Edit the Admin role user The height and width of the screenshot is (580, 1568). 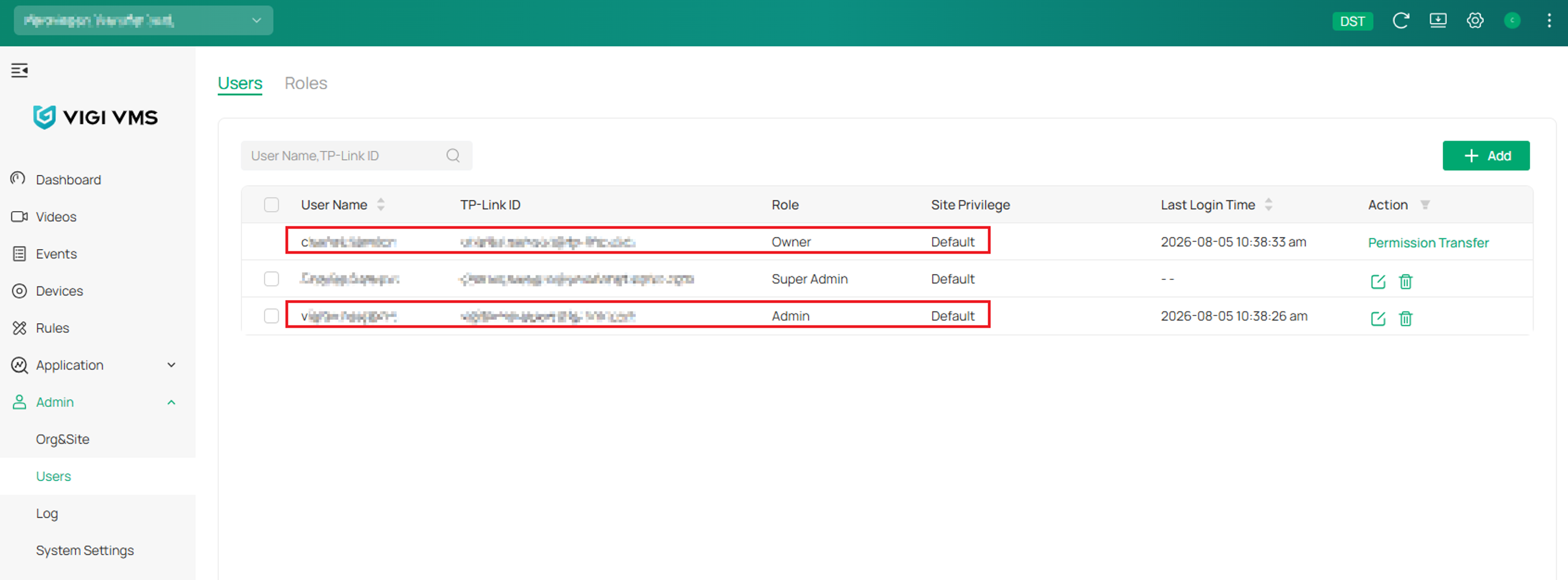click(1378, 318)
